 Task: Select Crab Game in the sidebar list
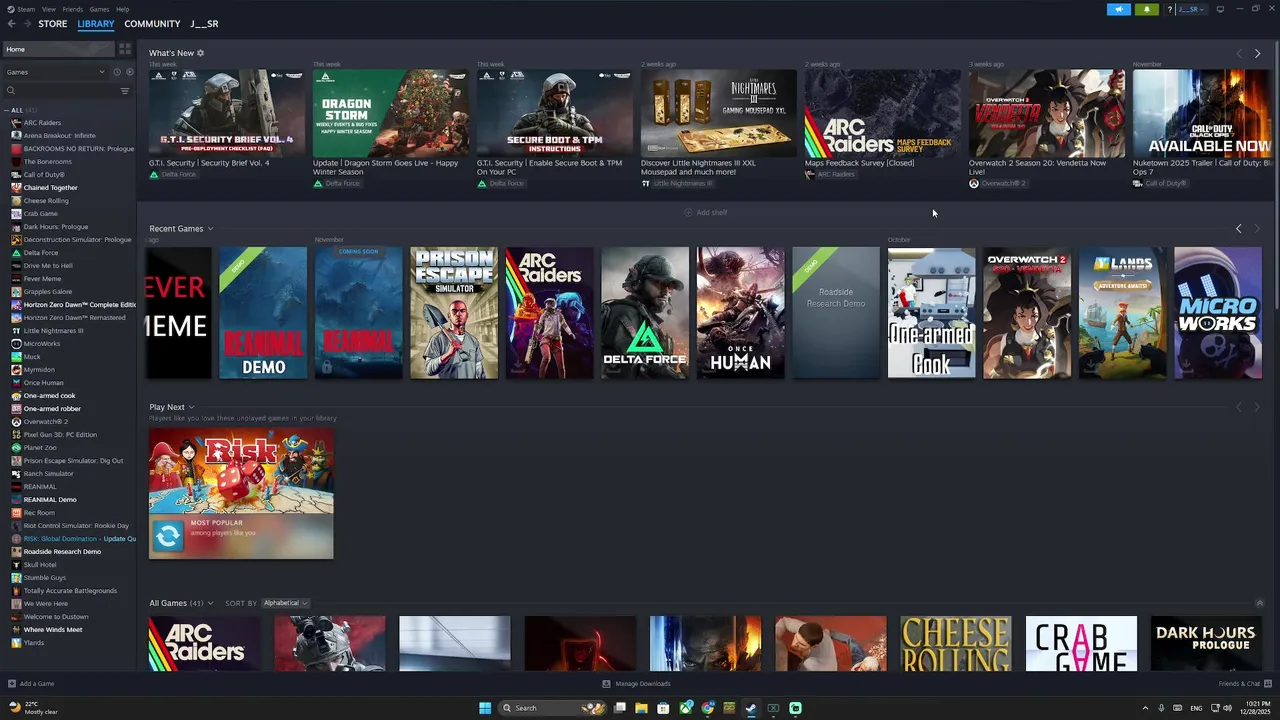(41, 214)
